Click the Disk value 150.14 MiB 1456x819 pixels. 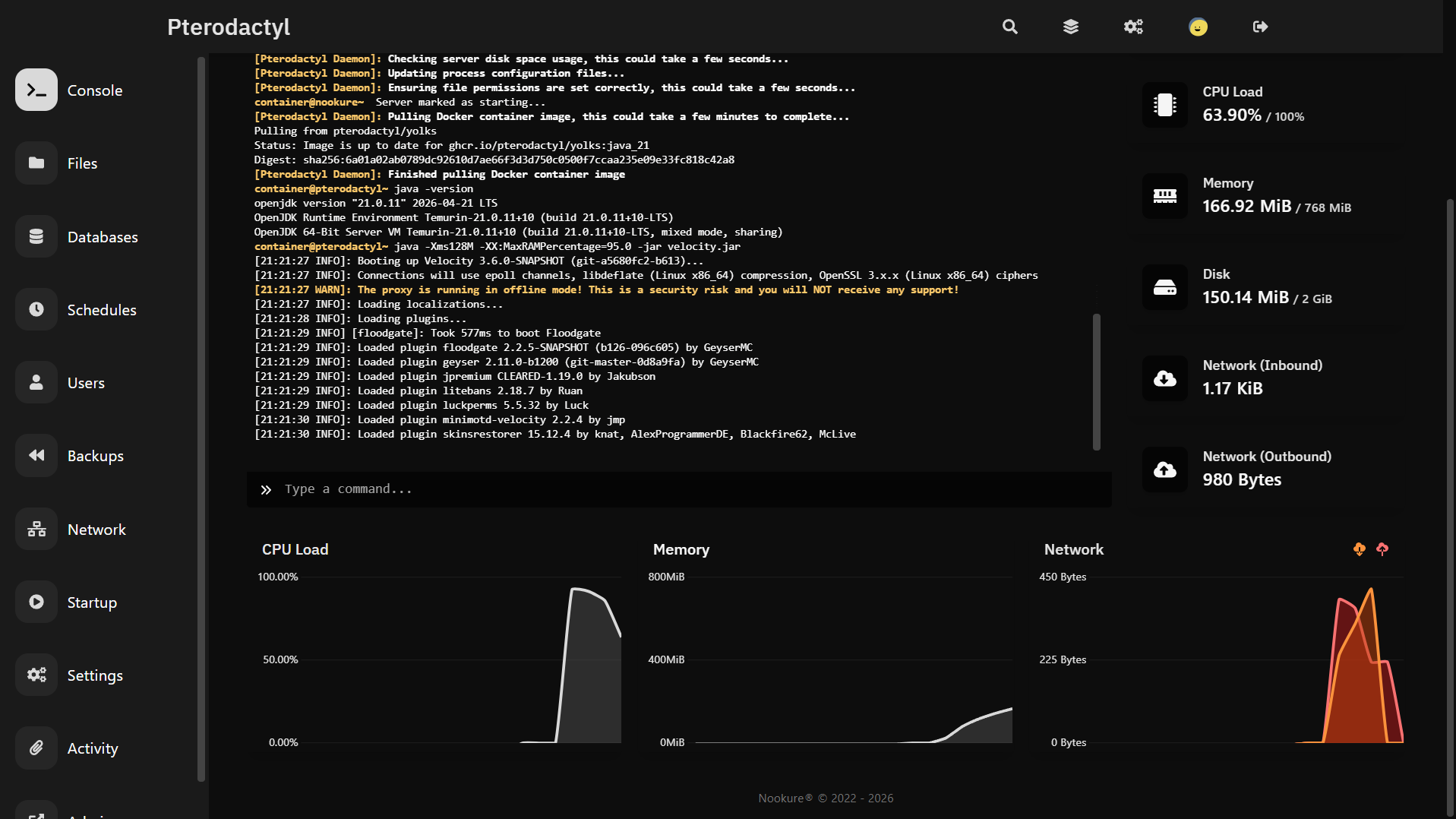point(1246,297)
